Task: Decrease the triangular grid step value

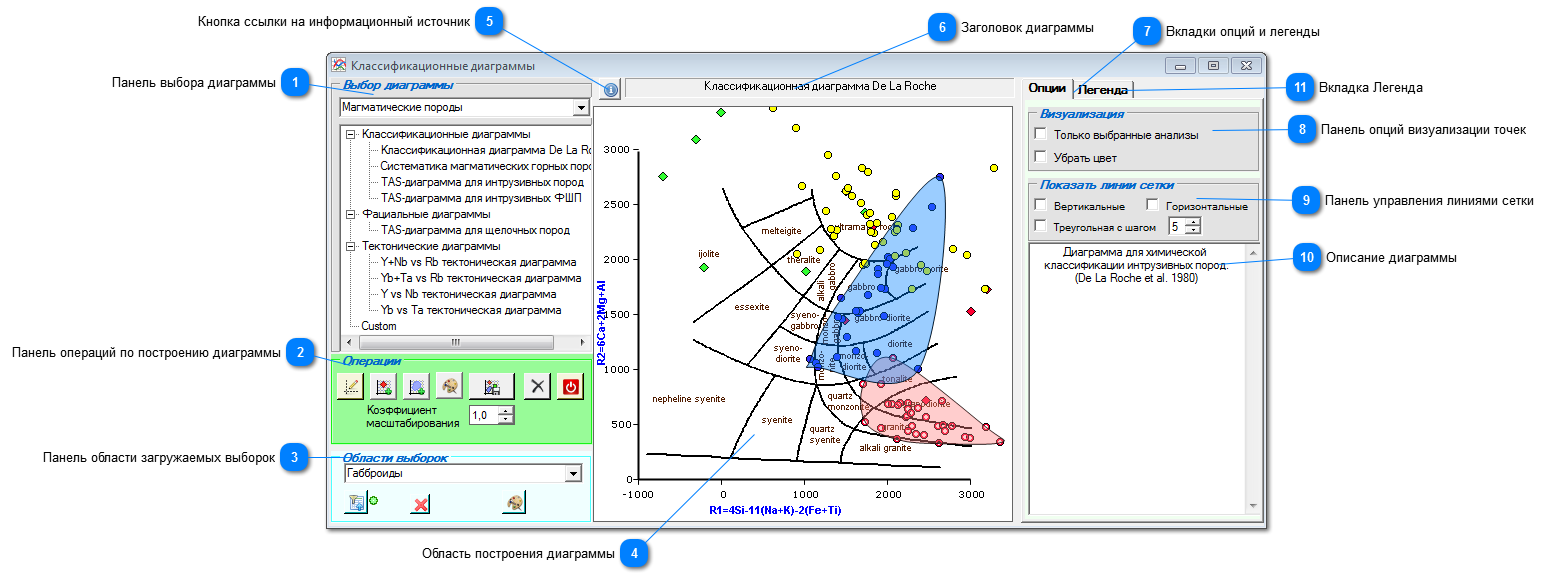Action: [x=1193, y=231]
